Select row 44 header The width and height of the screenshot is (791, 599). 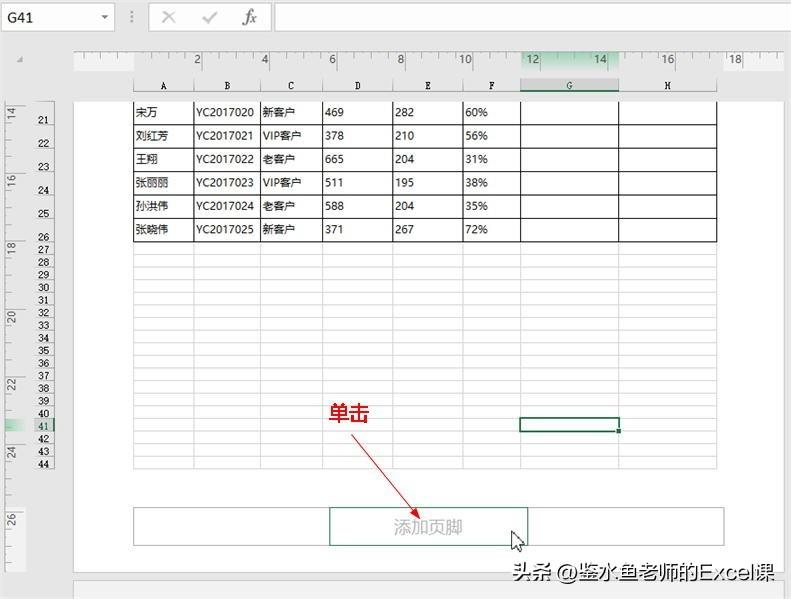(x=43, y=464)
